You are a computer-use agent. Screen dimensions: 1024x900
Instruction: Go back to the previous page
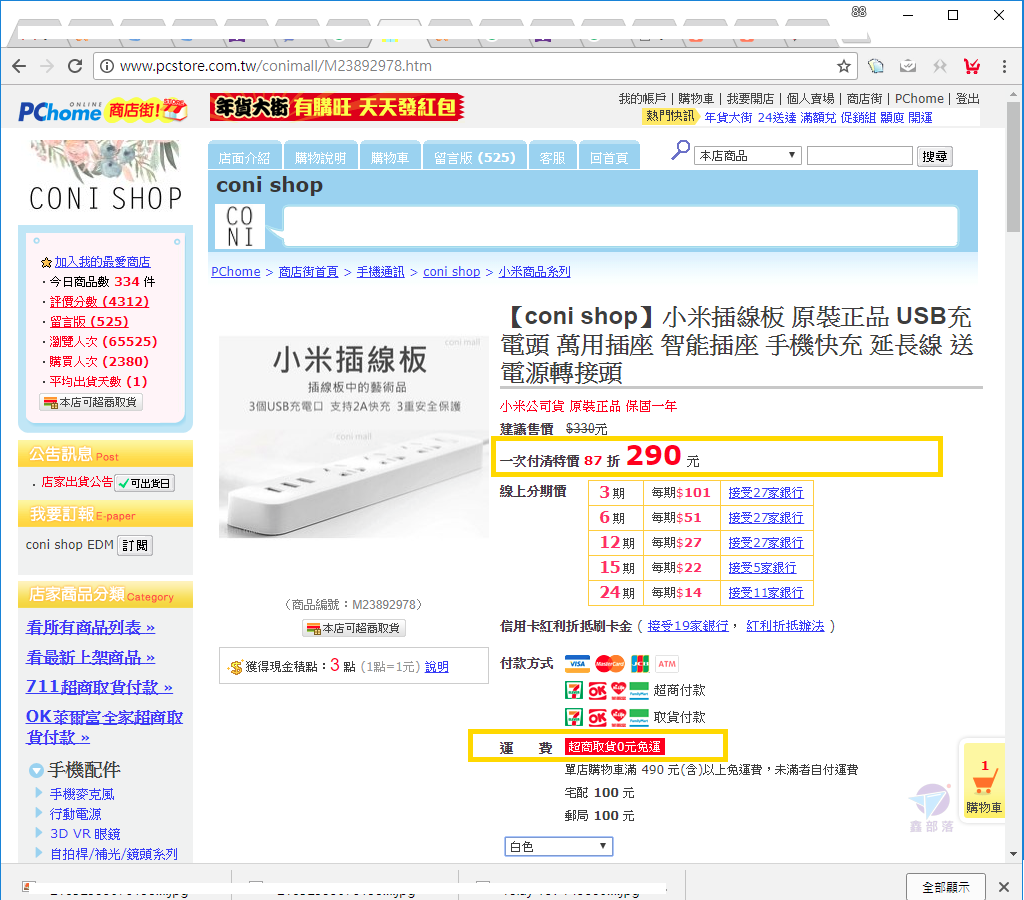[20, 66]
